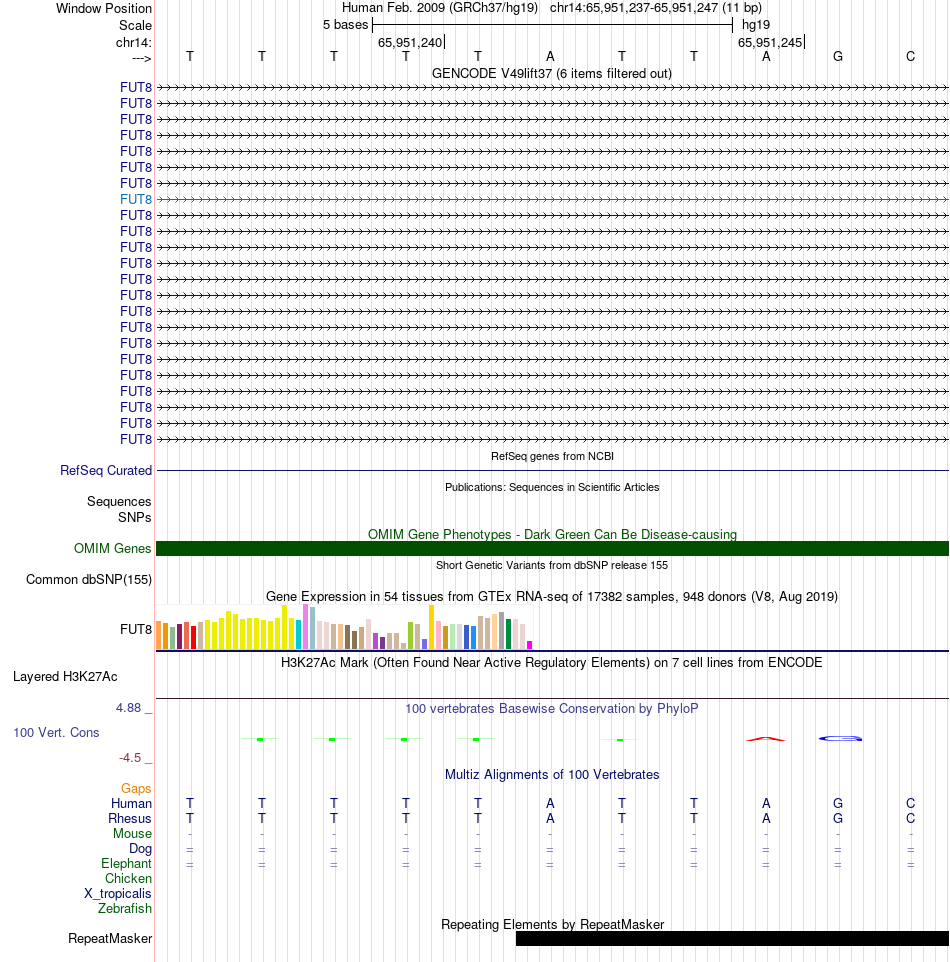Screen dimensions: 950x962
Task: Click the highlighted light-blue FUT8 transcript label
Action: click(x=136, y=199)
